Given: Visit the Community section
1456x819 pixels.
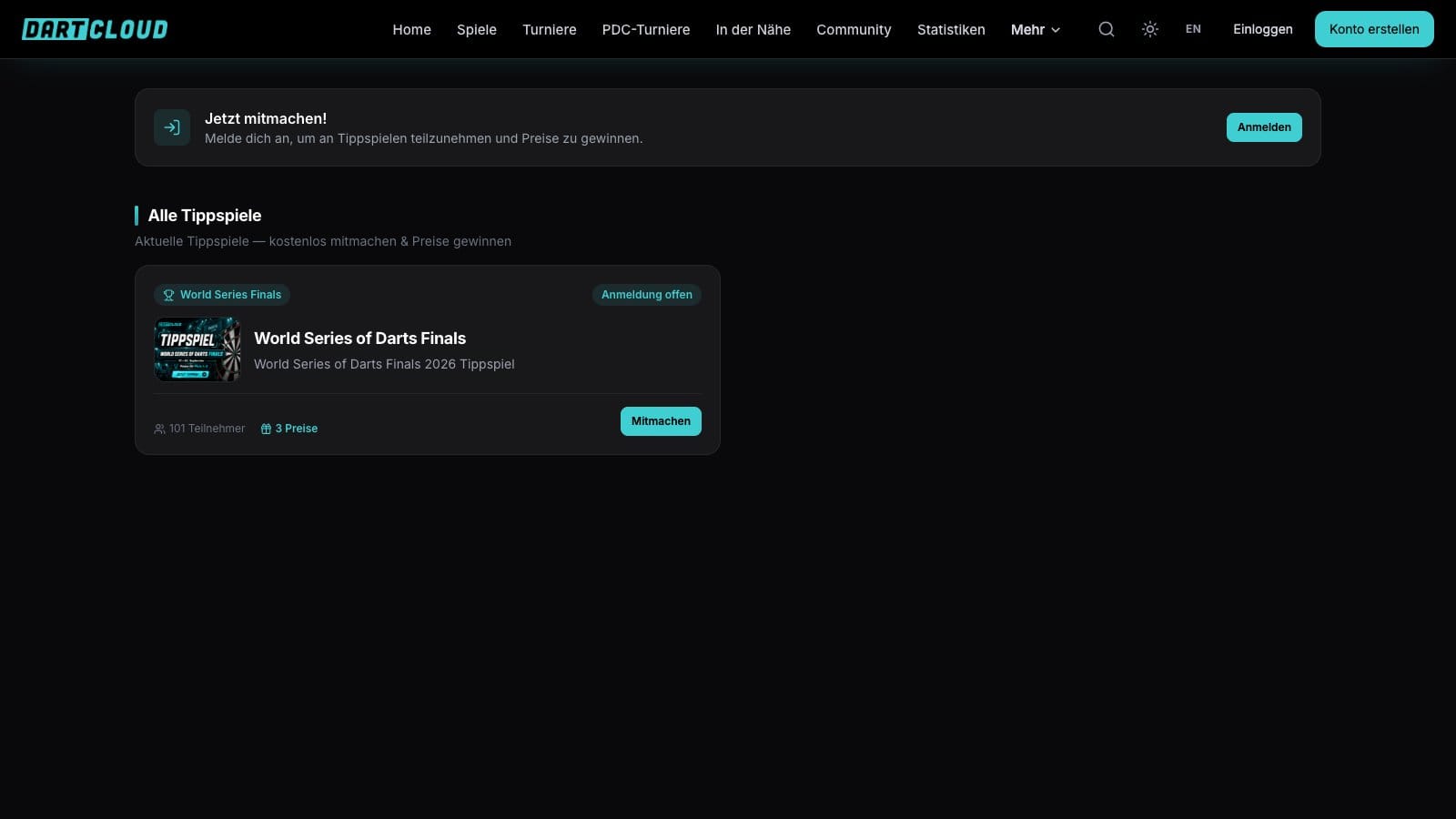Looking at the screenshot, I should point(854,29).
